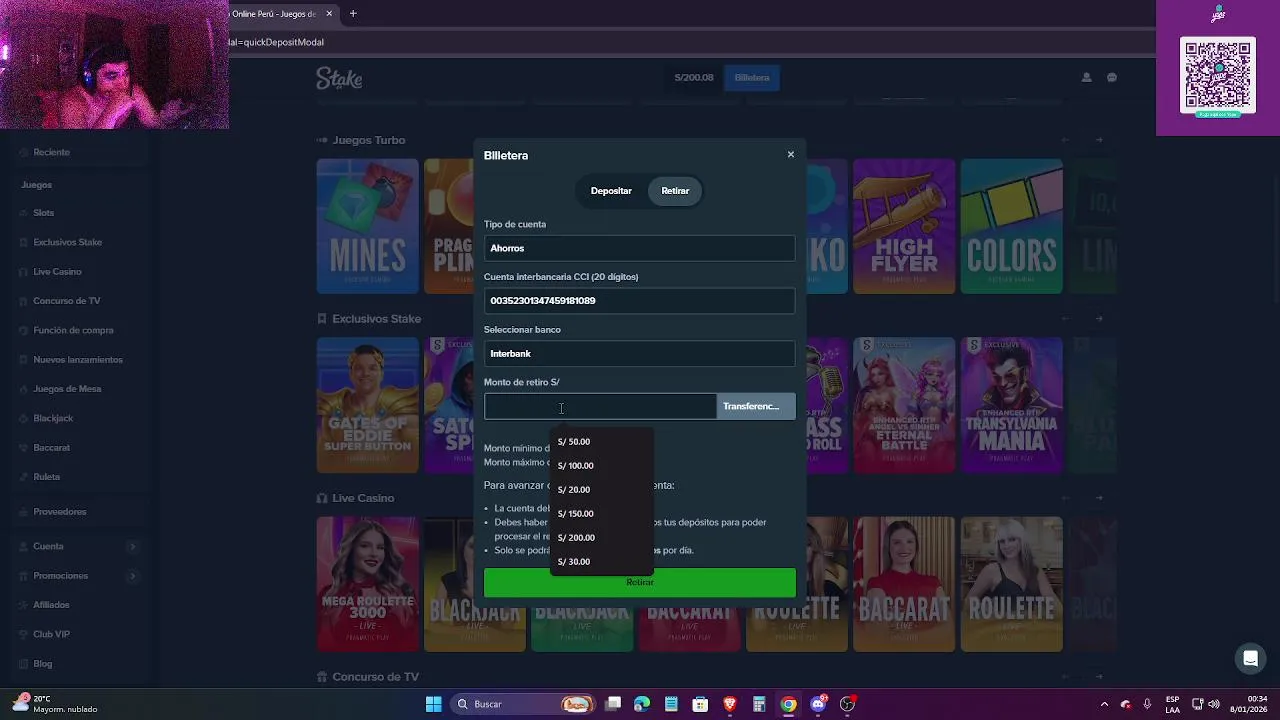
Task: Open the Transylvania Mania game thumbnail
Action: (x=1011, y=405)
